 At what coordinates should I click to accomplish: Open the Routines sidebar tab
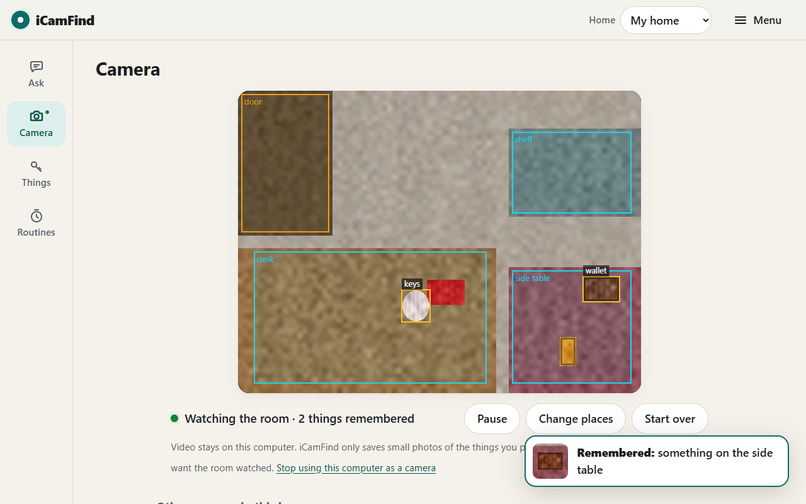(x=36, y=223)
